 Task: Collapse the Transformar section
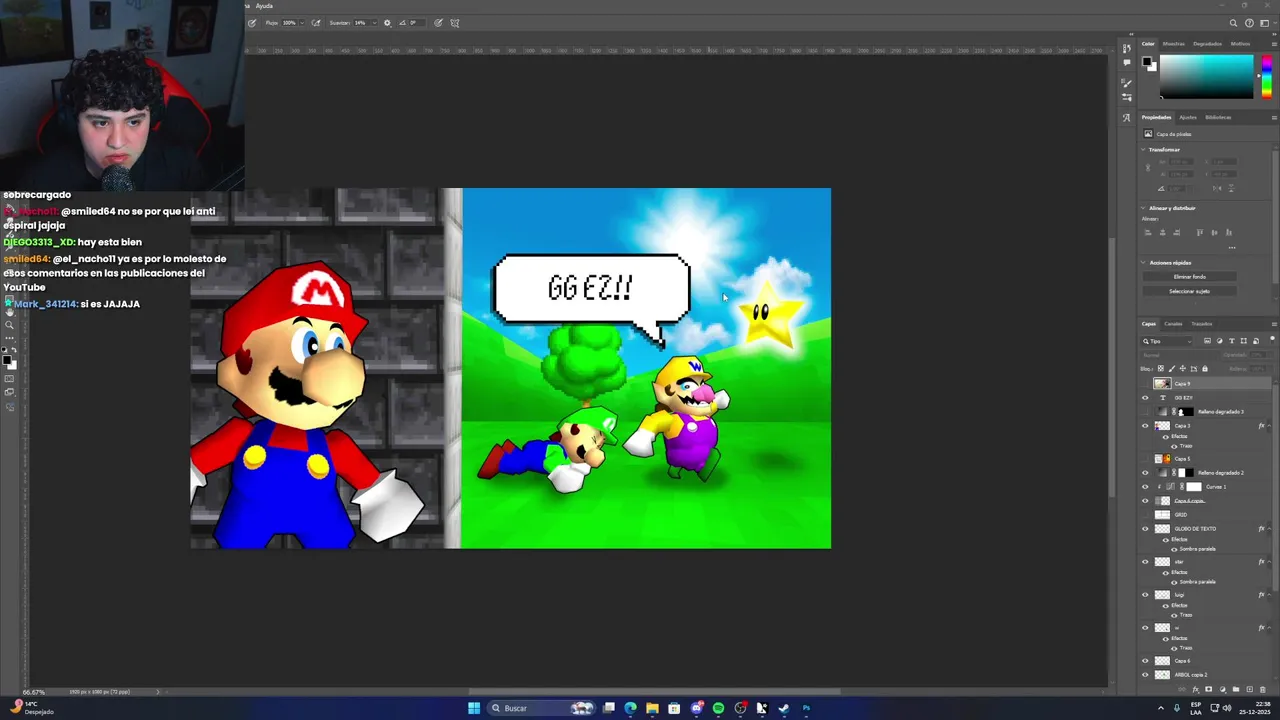1144,150
